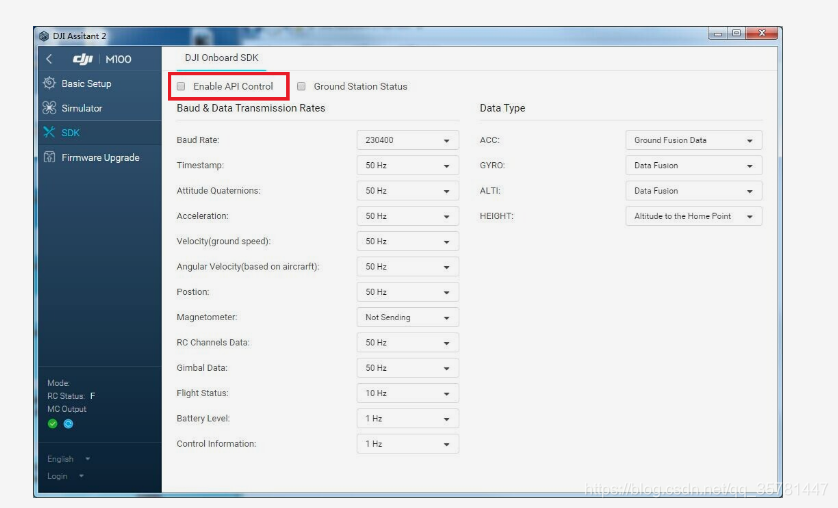Image resolution: width=838 pixels, height=508 pixels.
Task: Open the ACC data type dropdown
Action: point(693,140)
